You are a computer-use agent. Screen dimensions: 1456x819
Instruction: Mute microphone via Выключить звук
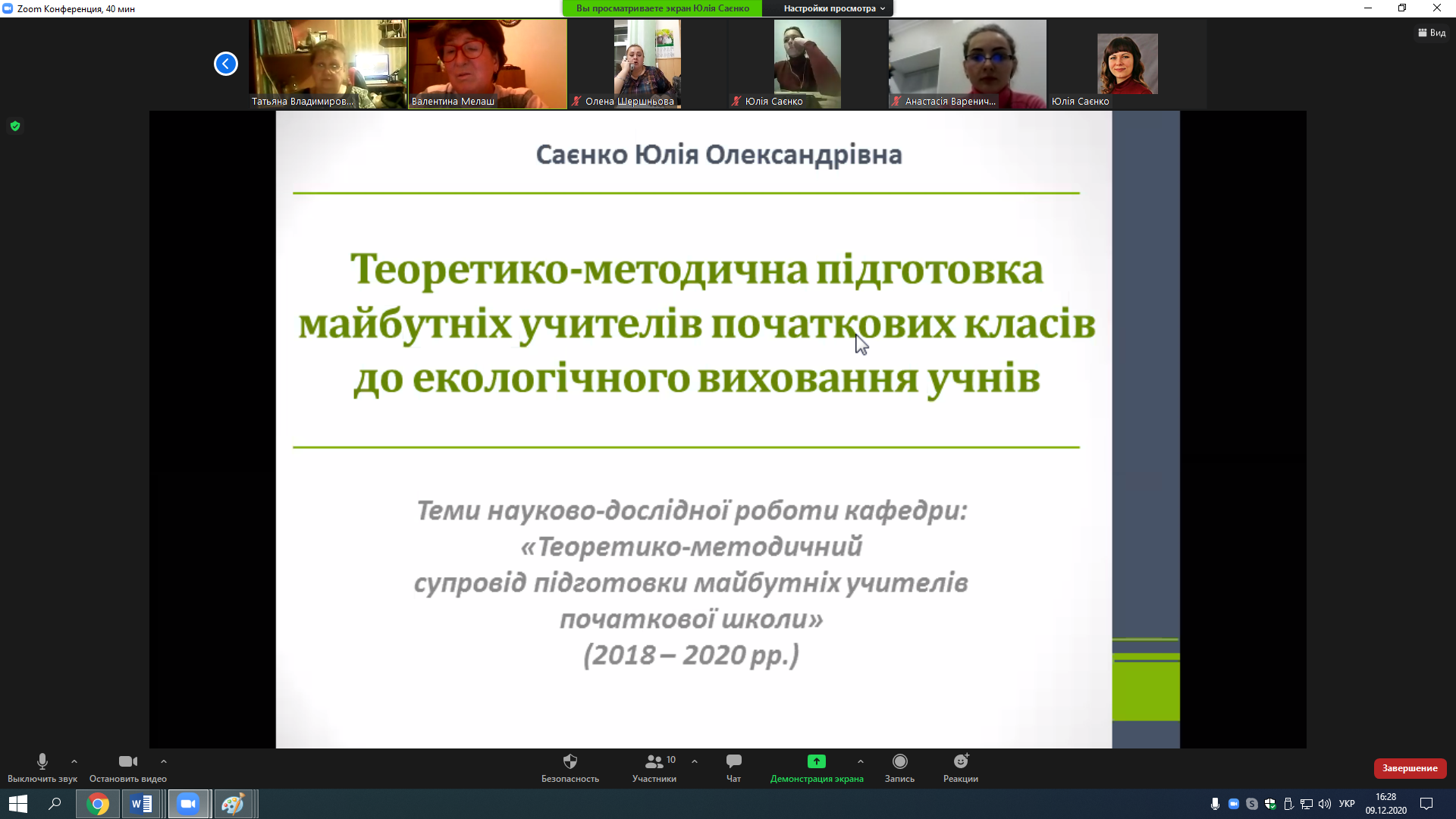click(x=42, y=767)
